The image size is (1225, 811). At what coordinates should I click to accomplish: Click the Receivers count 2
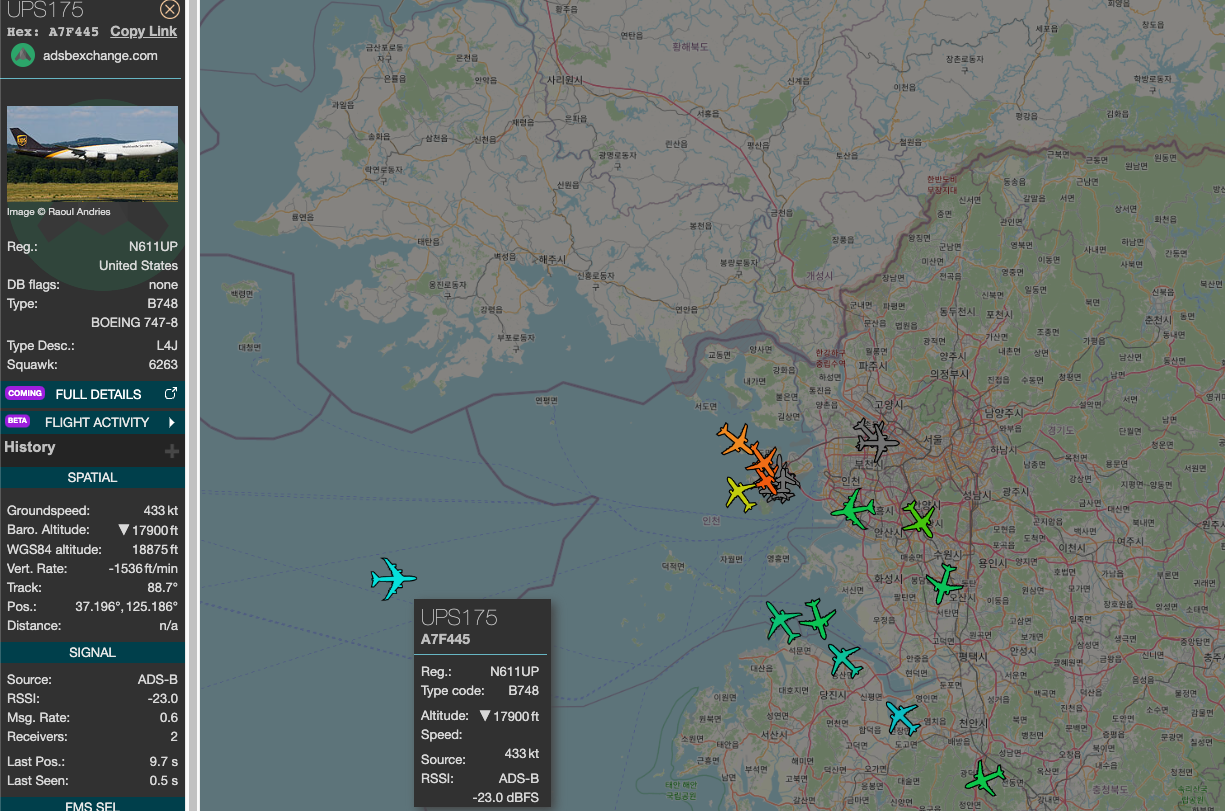[x=174, y=736]
